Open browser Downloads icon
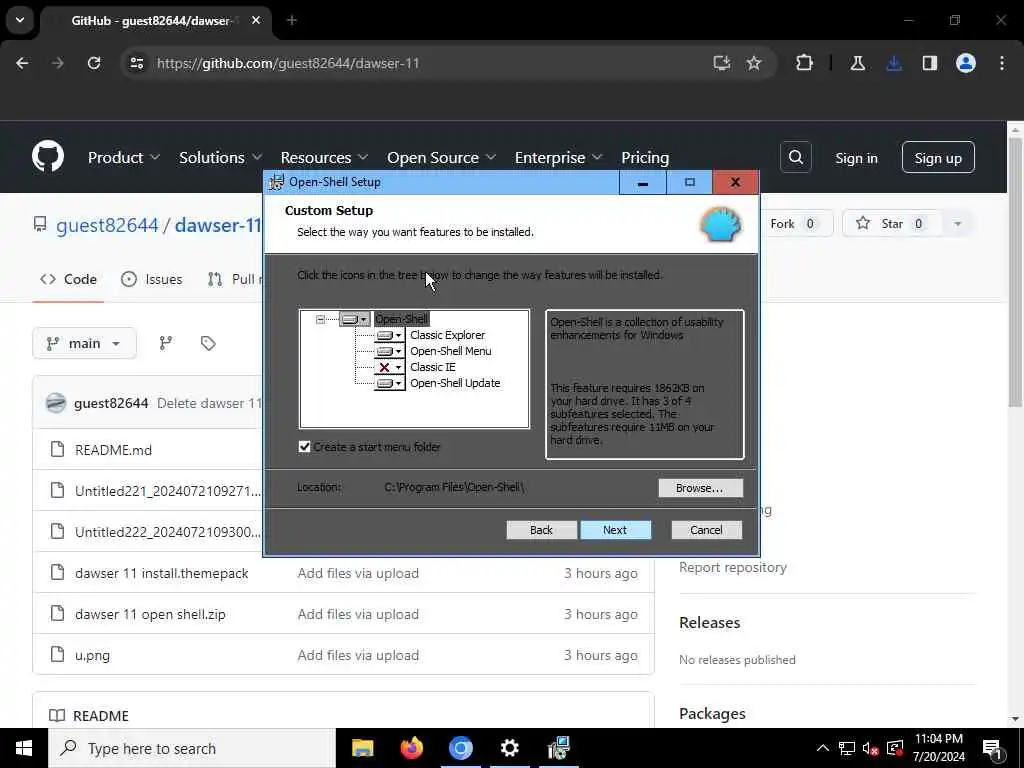The width and height of the screenshot is (1024, 768). pos(894,63)
